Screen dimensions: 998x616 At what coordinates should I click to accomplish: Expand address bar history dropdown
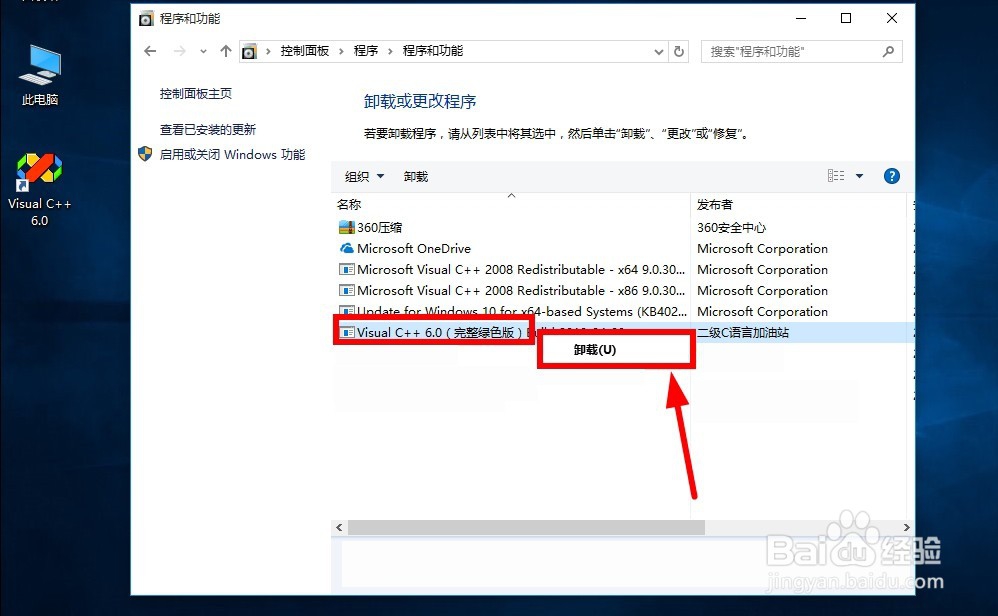tap(659, 52)
